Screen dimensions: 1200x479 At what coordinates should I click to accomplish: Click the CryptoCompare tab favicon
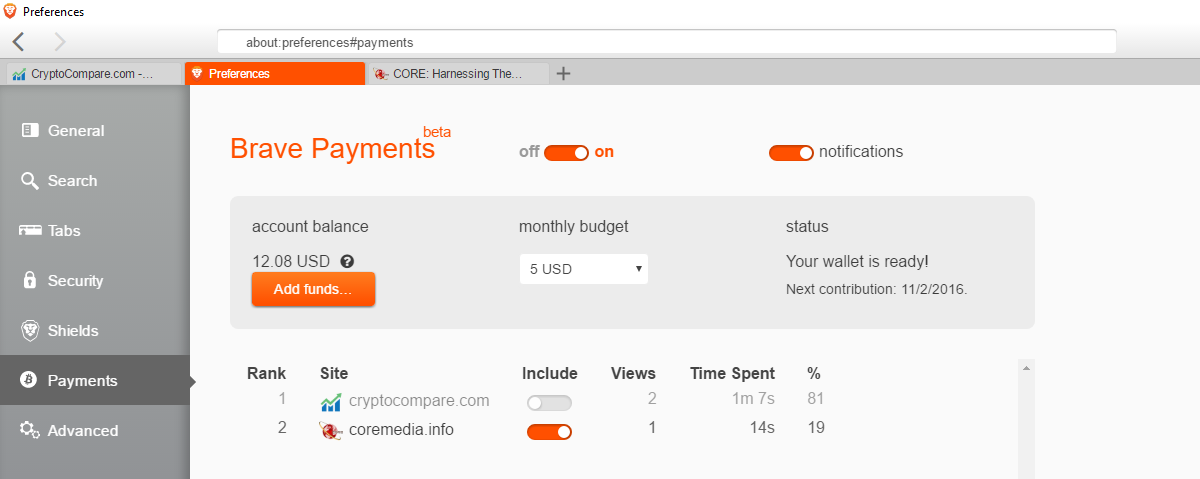pyautogui.click(x=18, y=74)
